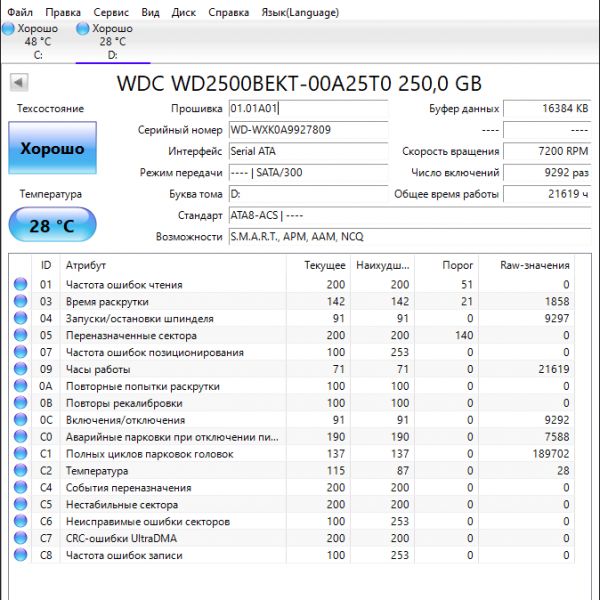Click the Стандарт field ATA8-ACS
Screen dimensions: 600x600
tap(410, 215)
